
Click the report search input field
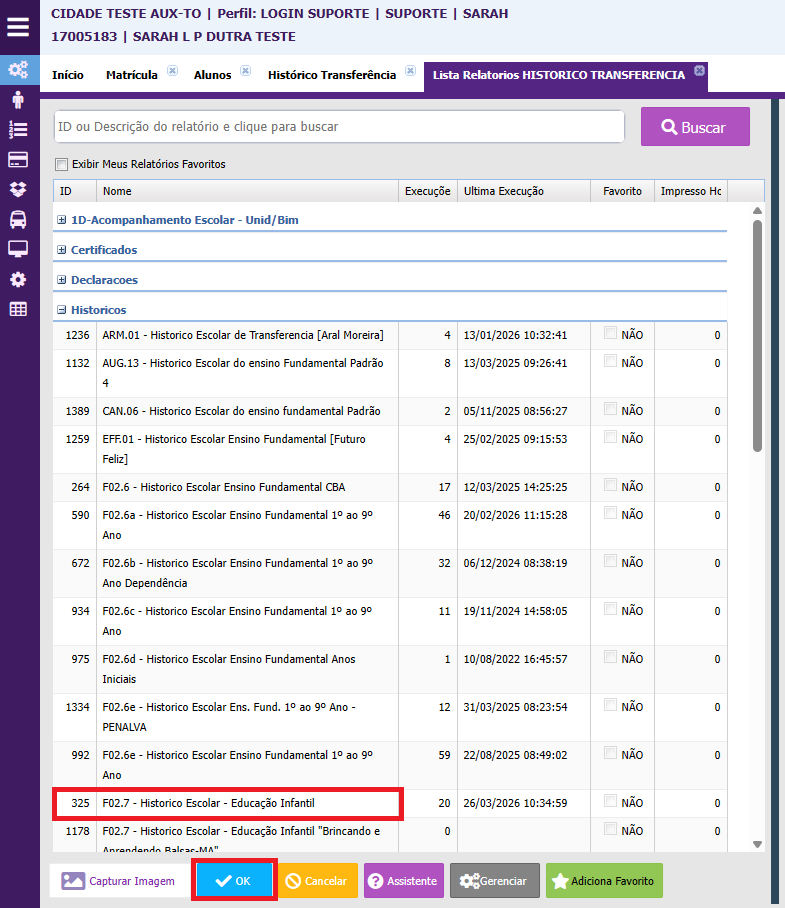(x=339, y=127)
